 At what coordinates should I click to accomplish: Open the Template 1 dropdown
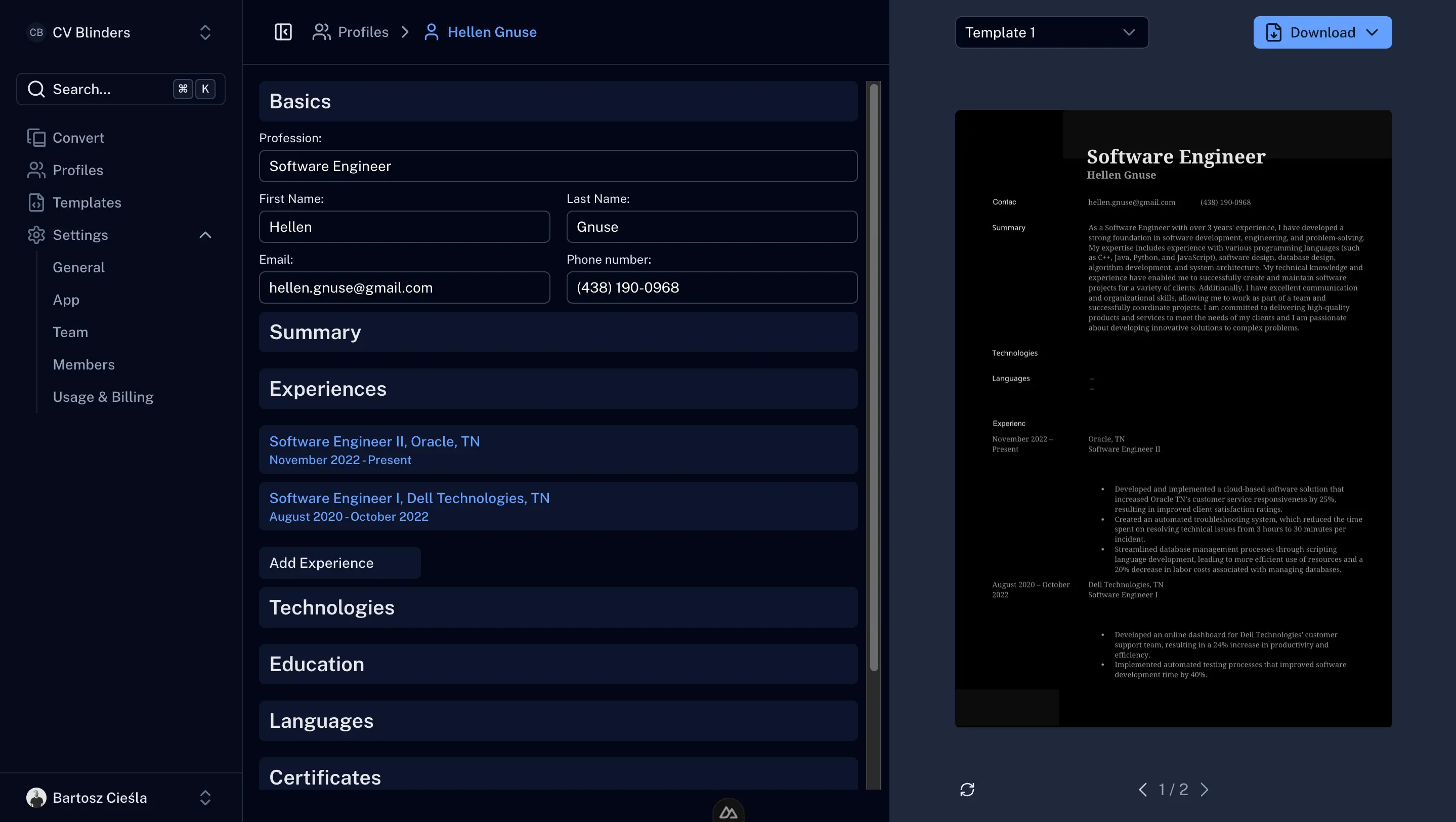click(1051, 32)
